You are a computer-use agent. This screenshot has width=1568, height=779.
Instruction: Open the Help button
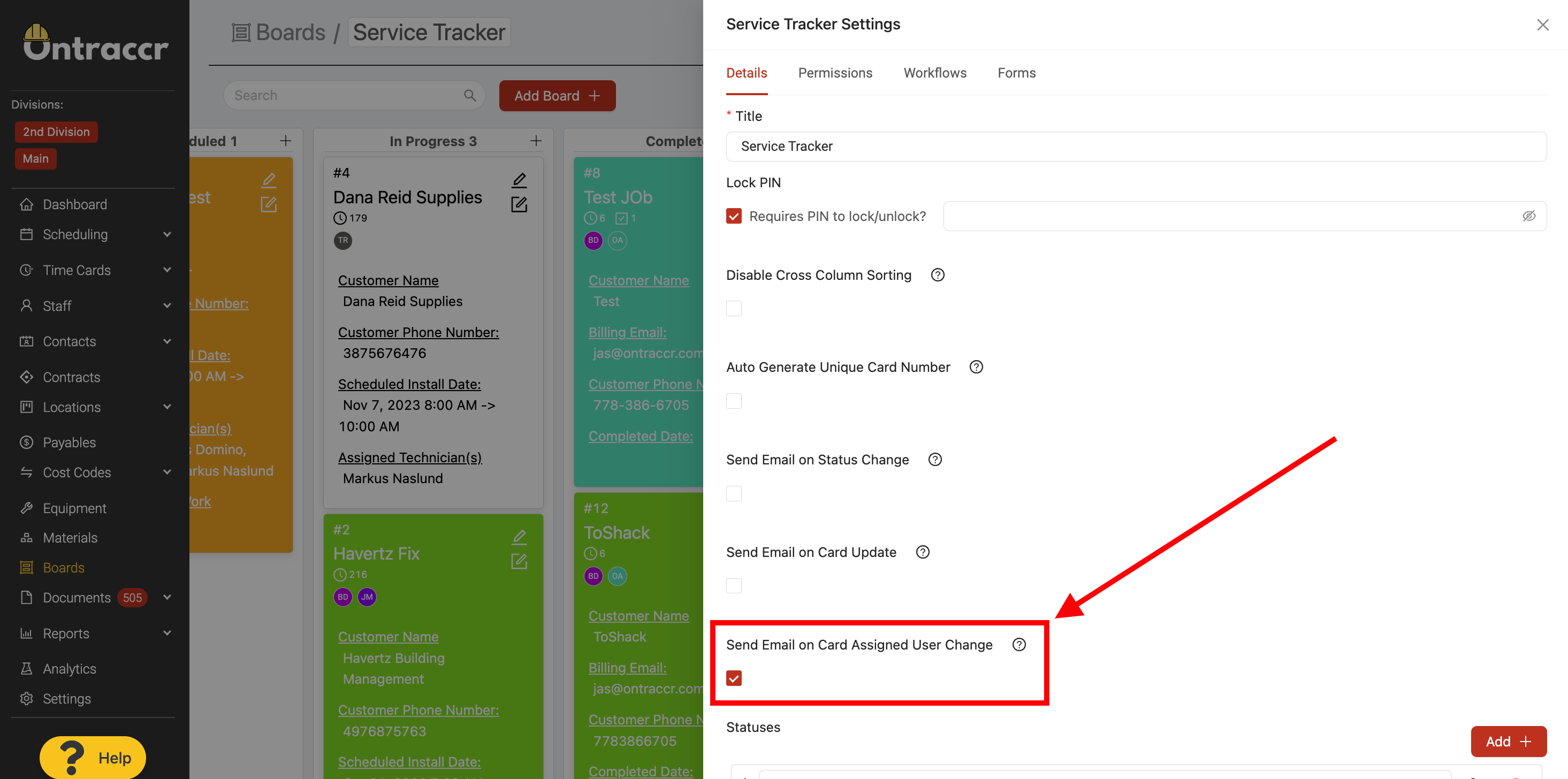pos(93,758)
